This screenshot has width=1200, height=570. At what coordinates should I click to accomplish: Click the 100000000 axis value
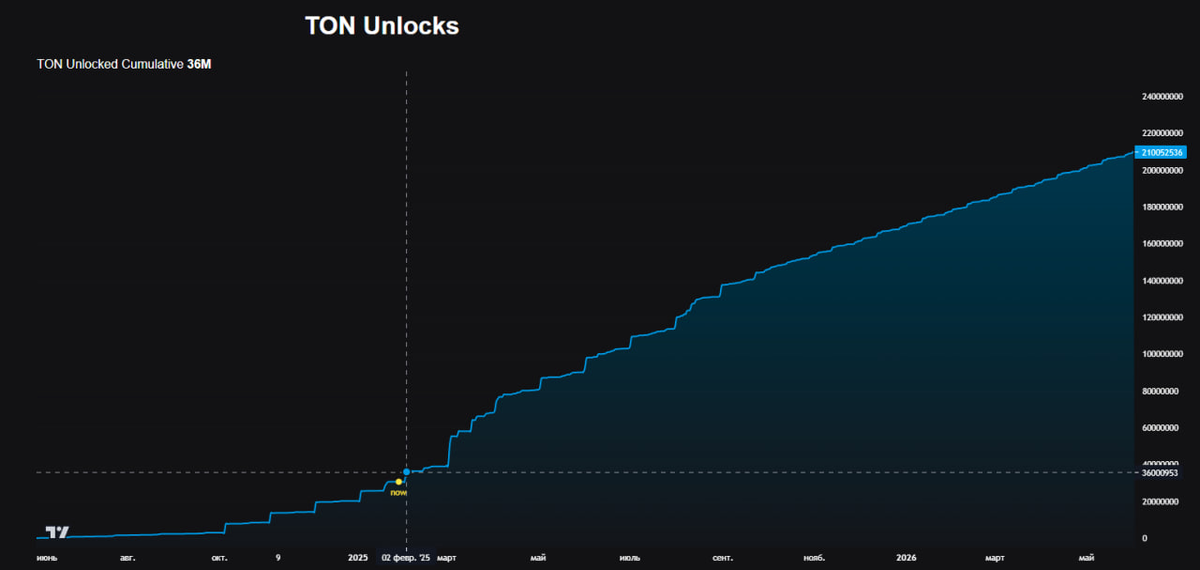pos(1163,355)
